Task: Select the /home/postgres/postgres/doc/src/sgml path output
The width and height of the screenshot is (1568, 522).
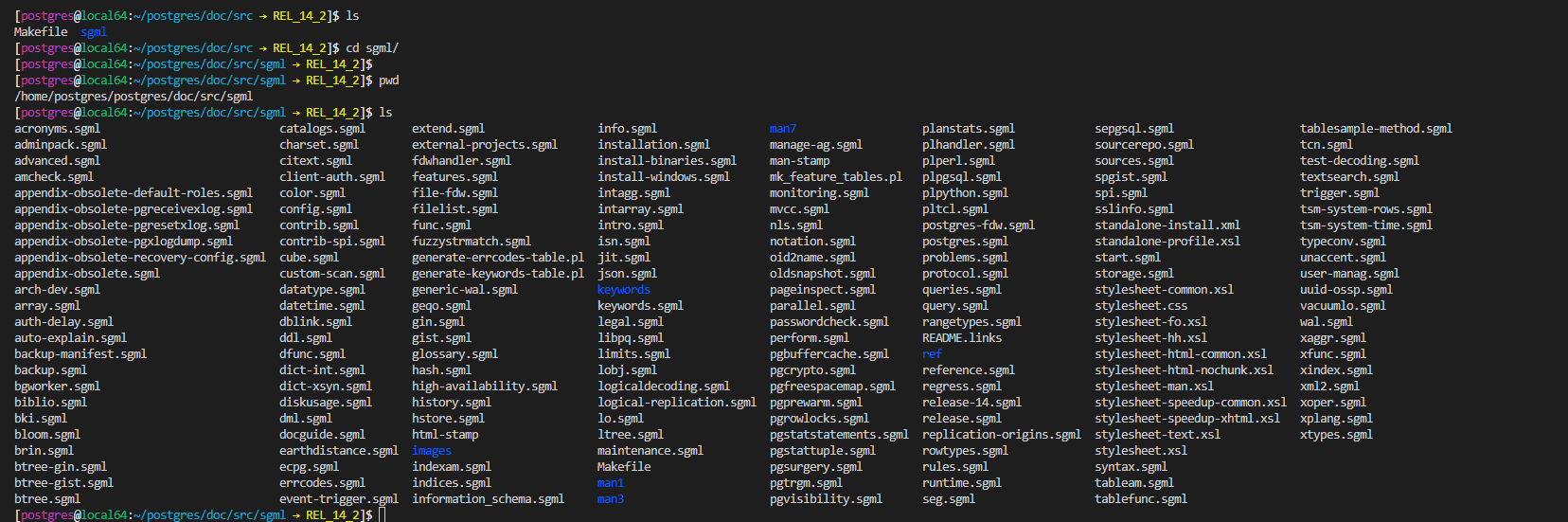Action: [134, 97]
